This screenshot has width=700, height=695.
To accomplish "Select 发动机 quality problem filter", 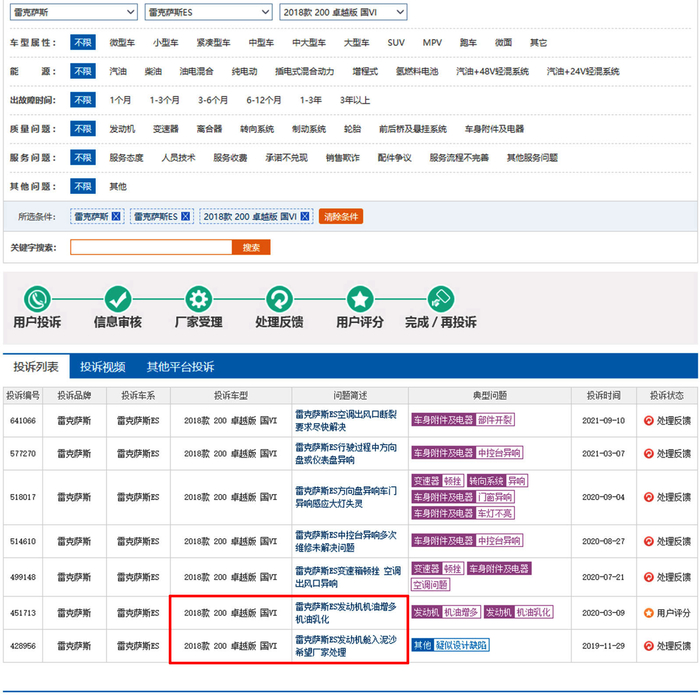I will click(x=122, y=129).
